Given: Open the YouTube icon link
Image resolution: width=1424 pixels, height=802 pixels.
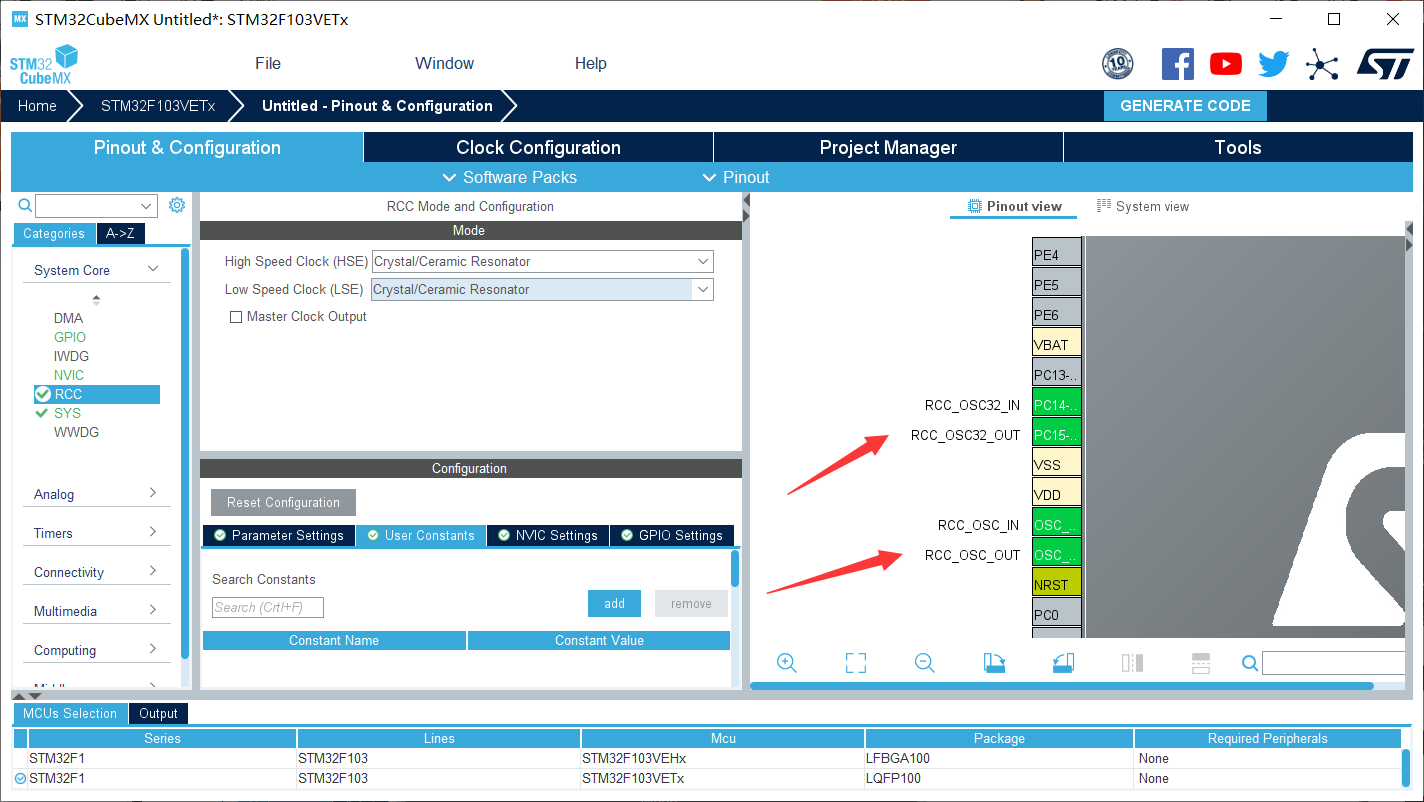Looking at the screenshot, I should pyautogui.click(x=1225, y=64).
